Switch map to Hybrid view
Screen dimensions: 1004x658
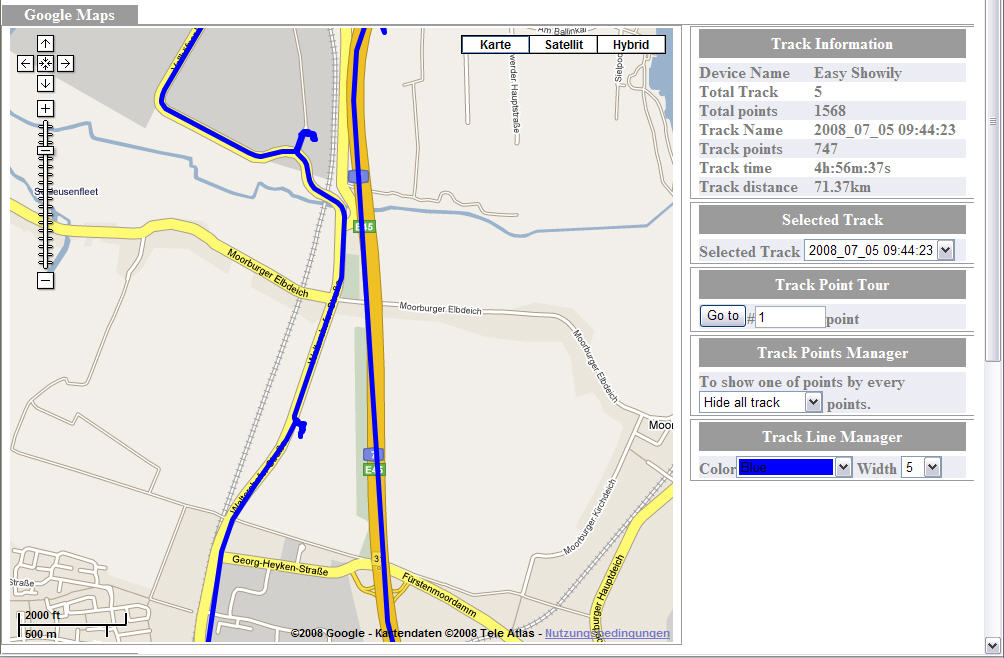(x=631, y=45)
